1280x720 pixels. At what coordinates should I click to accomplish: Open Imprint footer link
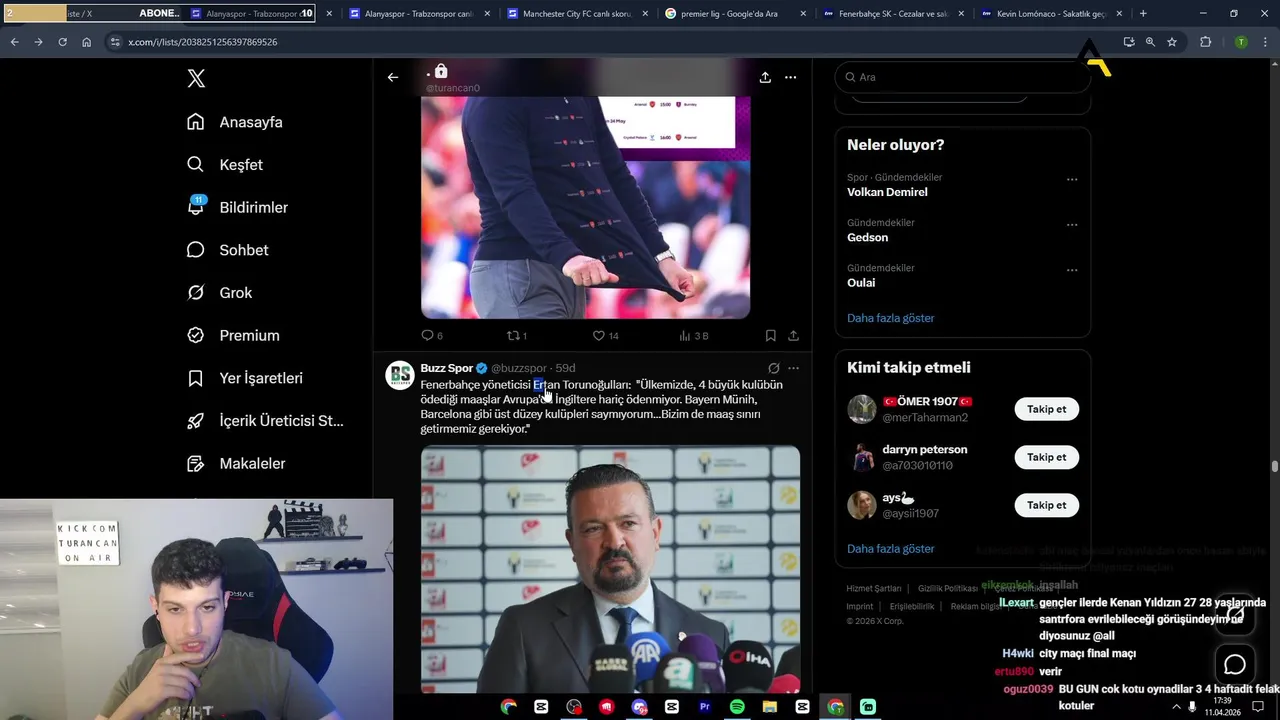[859, 607]
